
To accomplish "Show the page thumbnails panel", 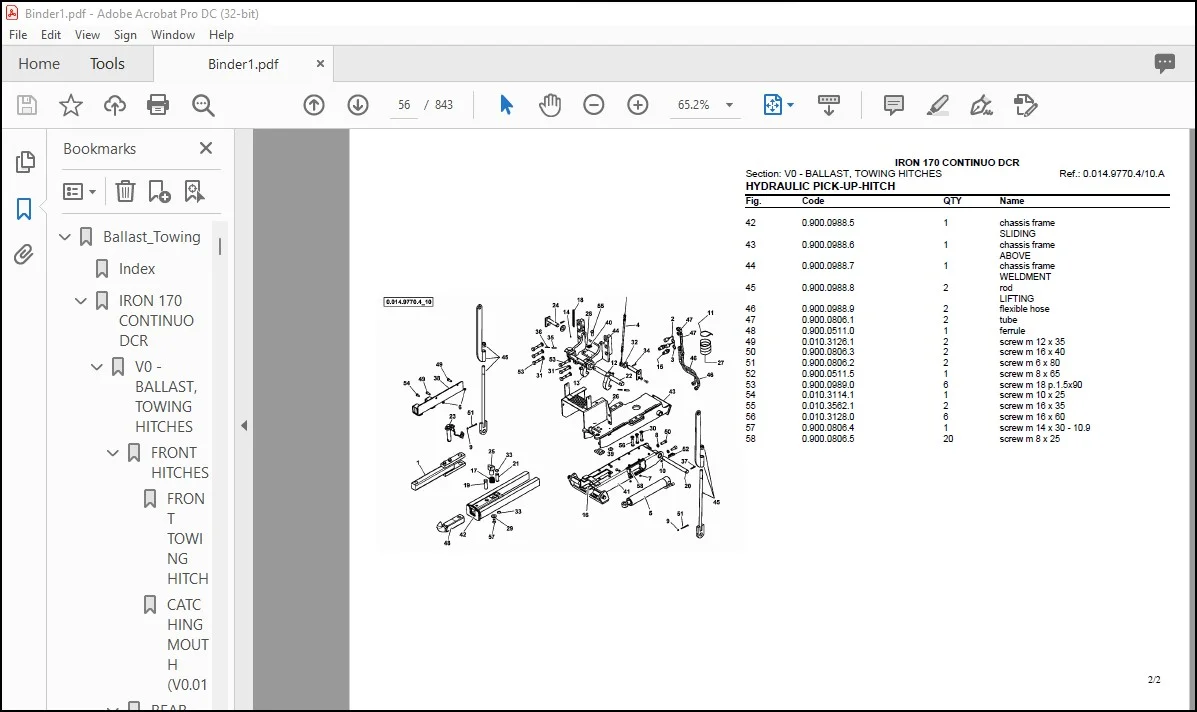I will (24, 162).
